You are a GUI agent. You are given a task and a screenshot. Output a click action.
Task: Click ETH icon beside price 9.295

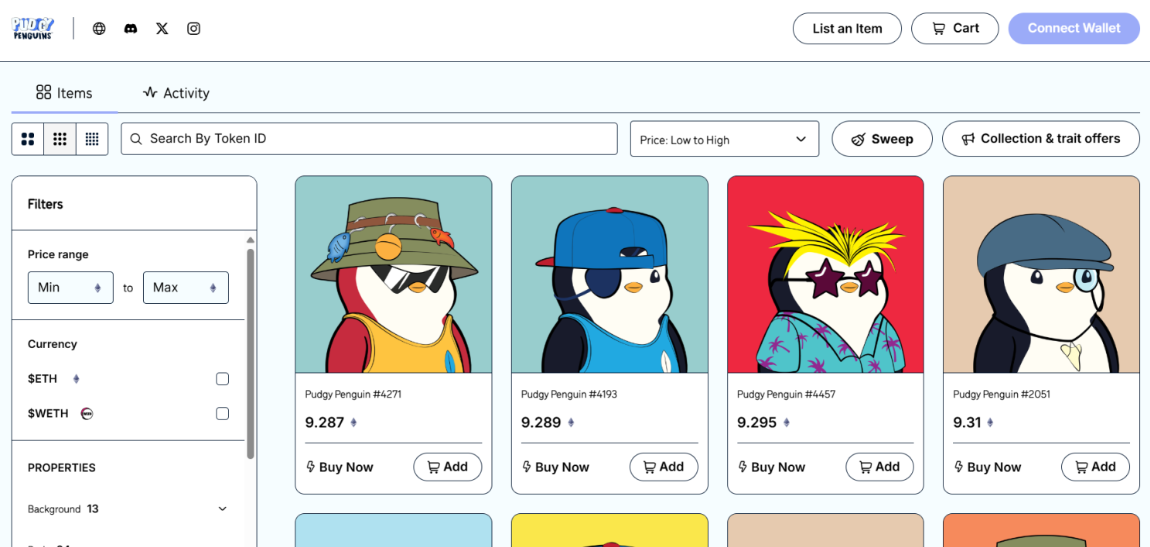[787, 423]
